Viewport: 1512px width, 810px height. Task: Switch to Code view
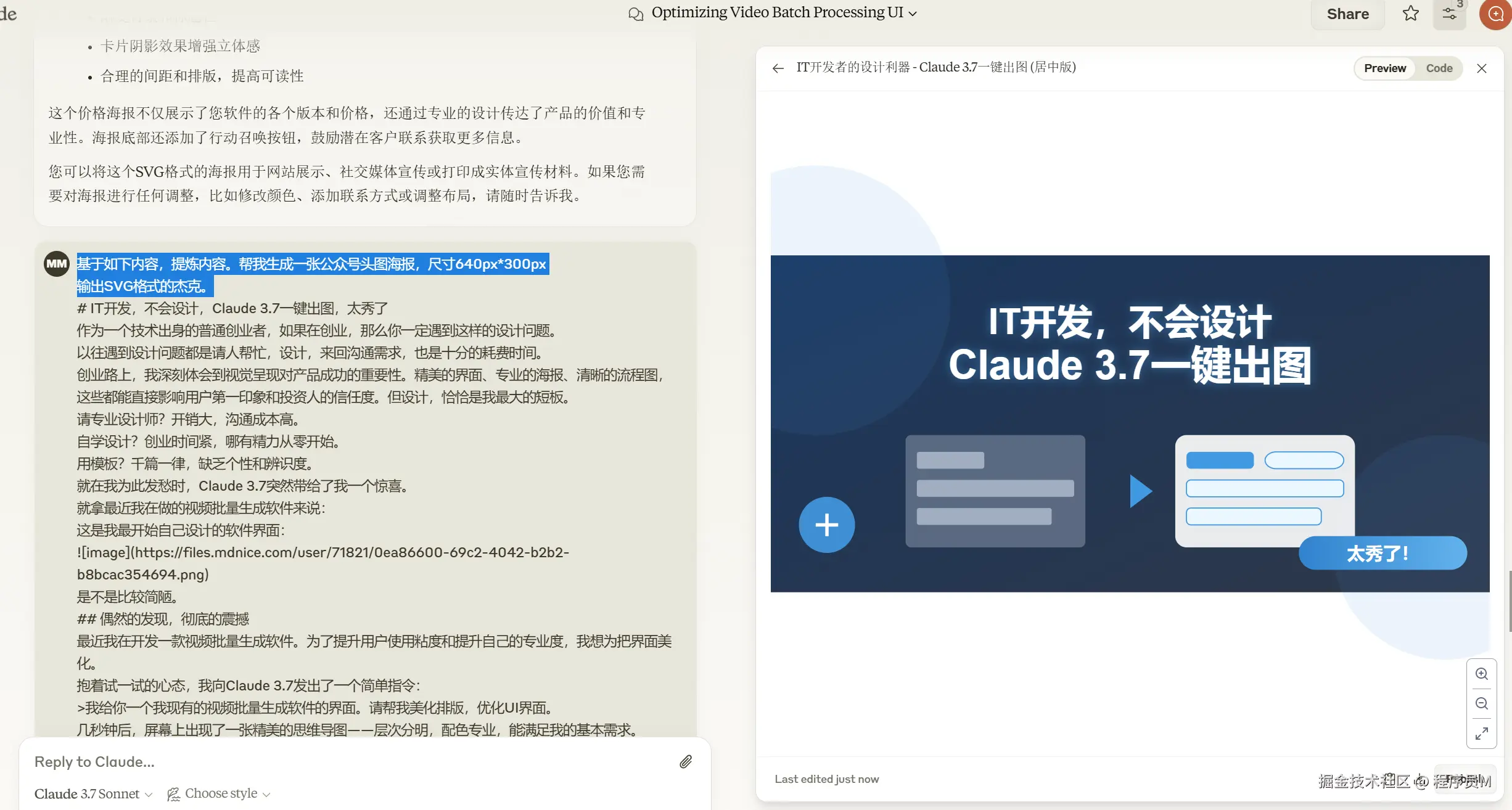point(1439,68)
